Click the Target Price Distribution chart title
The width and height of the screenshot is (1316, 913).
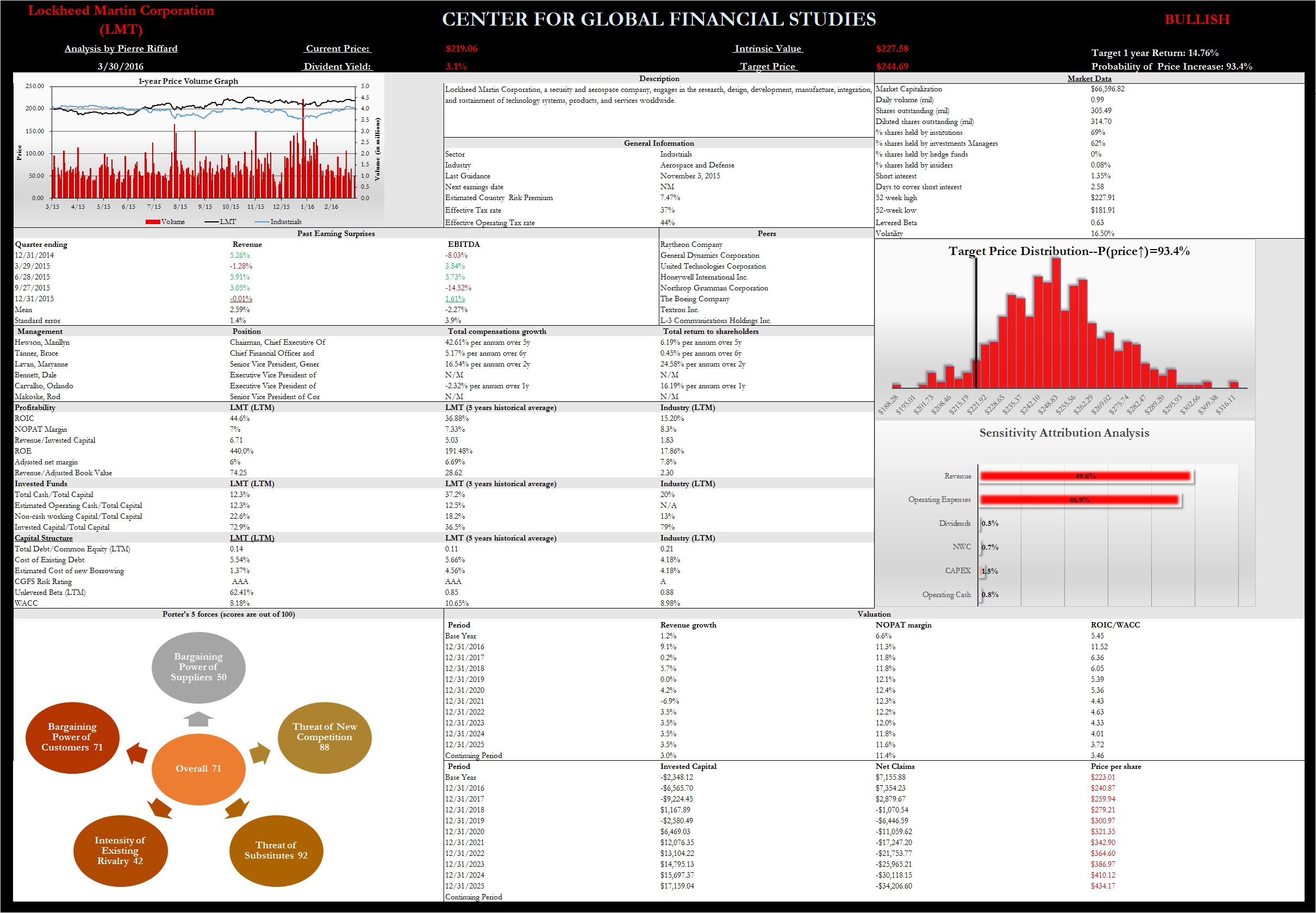coord(1069,251)
